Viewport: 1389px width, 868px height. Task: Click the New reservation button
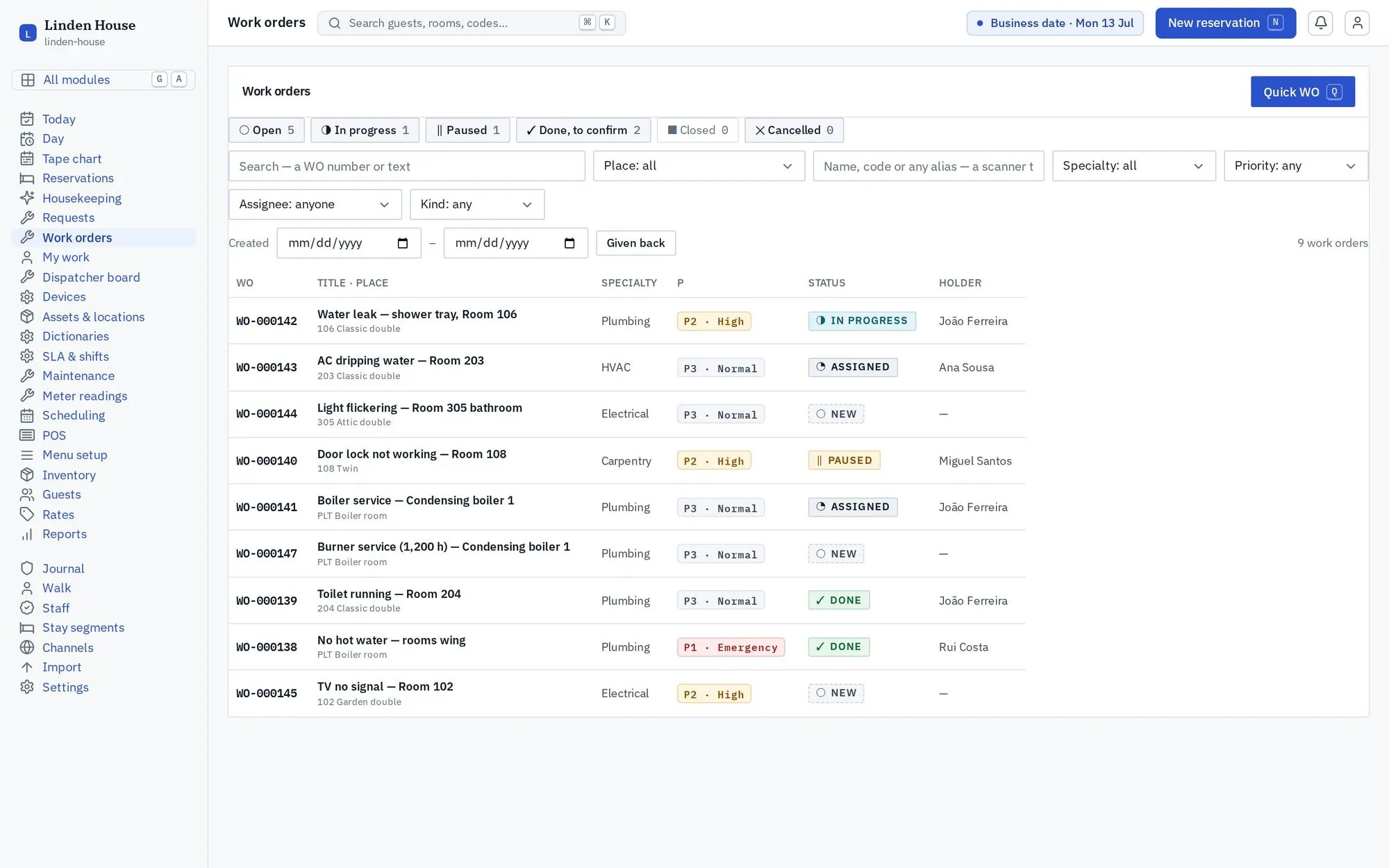tap(1225, 23)
